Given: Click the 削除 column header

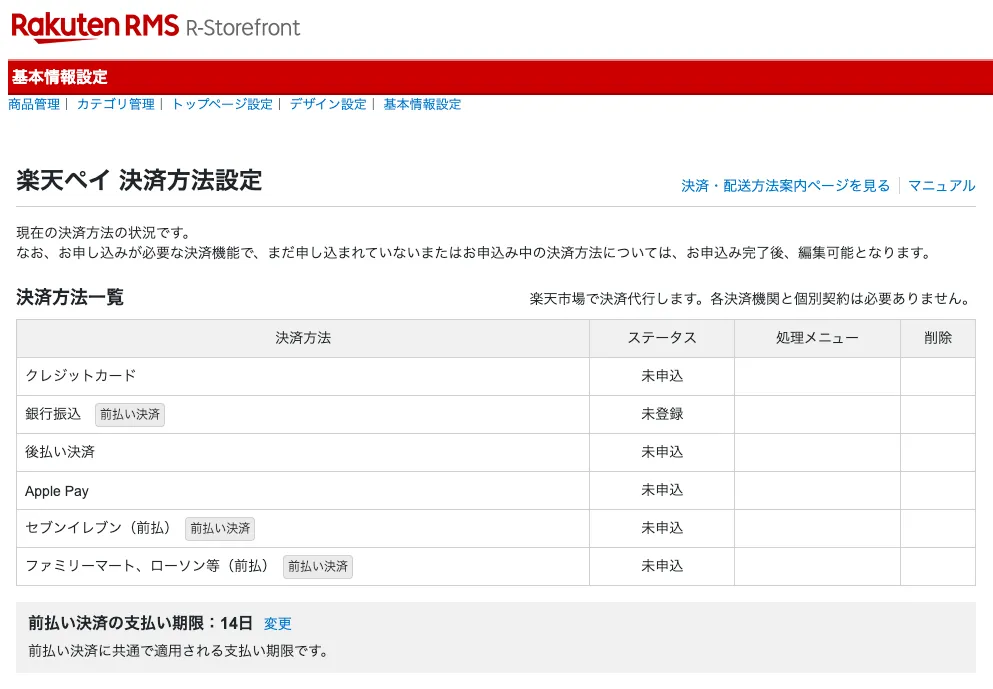Looking at the screenshot, I should [x=938, y=338].
